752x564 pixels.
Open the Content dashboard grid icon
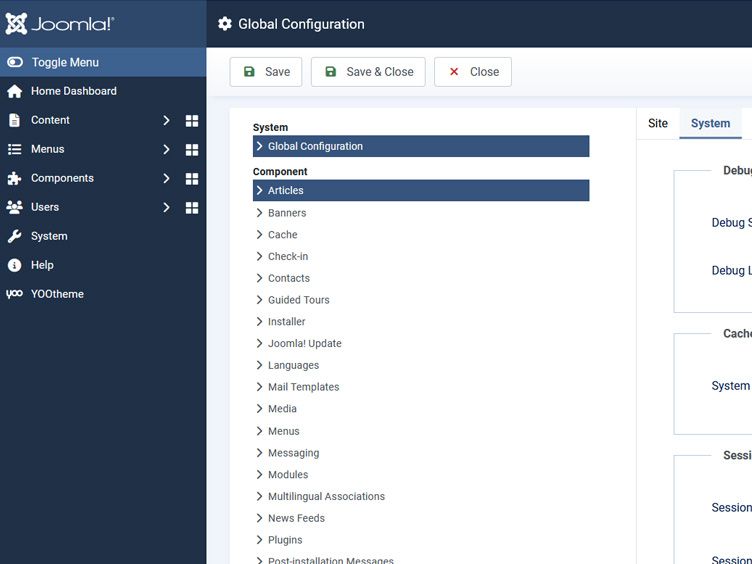(192, 121)
